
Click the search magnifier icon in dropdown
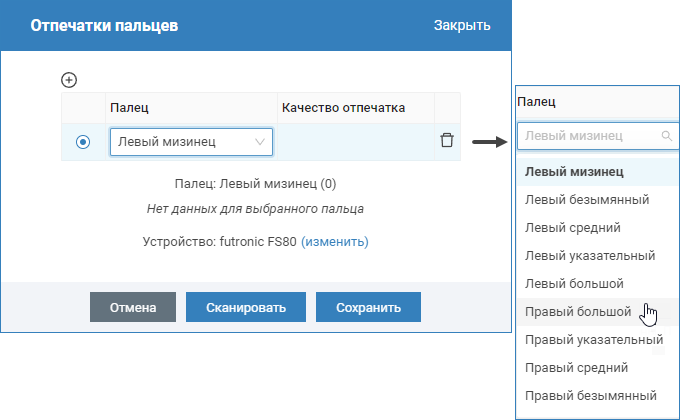tap(667, 136)
